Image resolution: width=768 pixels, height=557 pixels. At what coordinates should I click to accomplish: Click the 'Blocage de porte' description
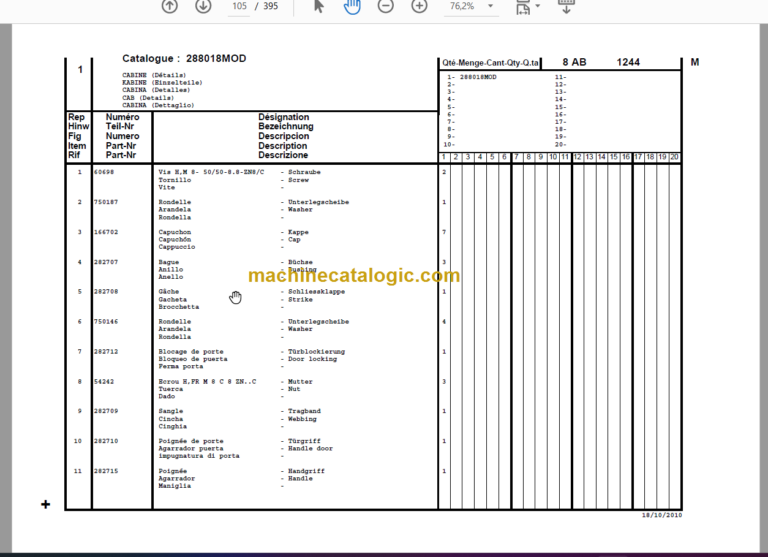coord(191,351)
